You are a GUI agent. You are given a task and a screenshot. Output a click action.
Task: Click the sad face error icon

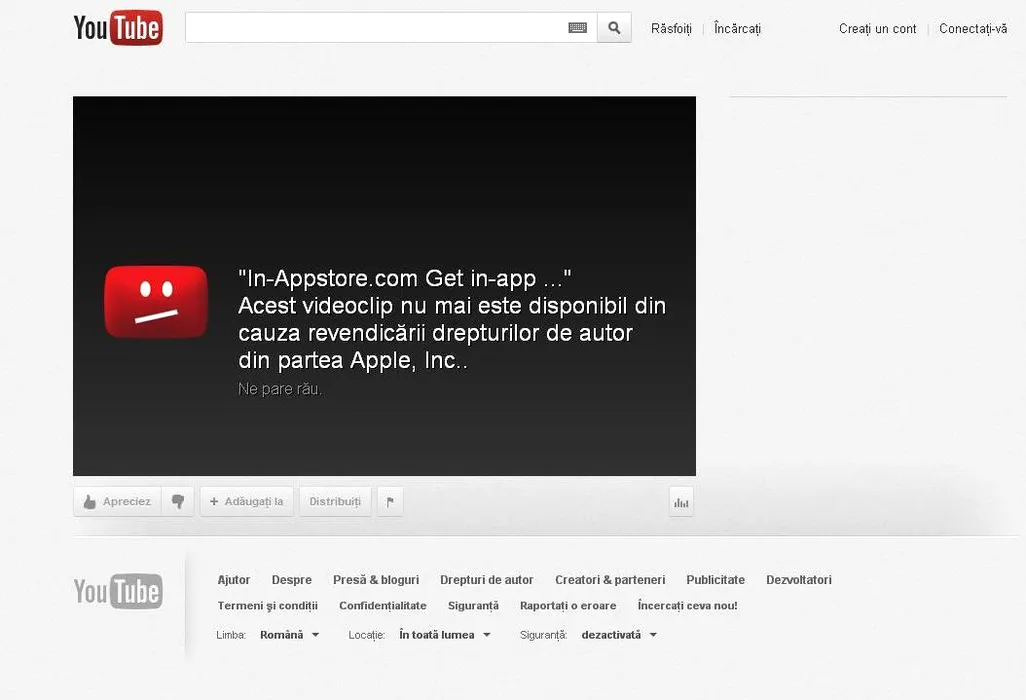tap(156, 302)
